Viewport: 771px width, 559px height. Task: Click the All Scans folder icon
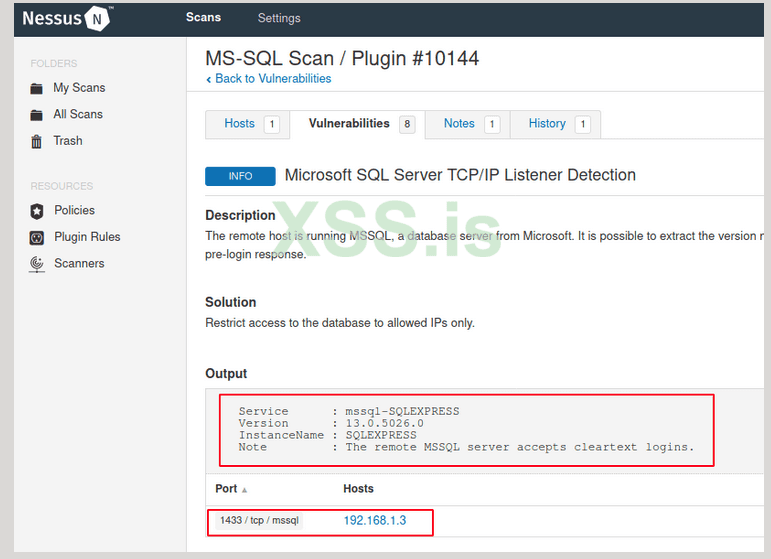pos(36,115)
